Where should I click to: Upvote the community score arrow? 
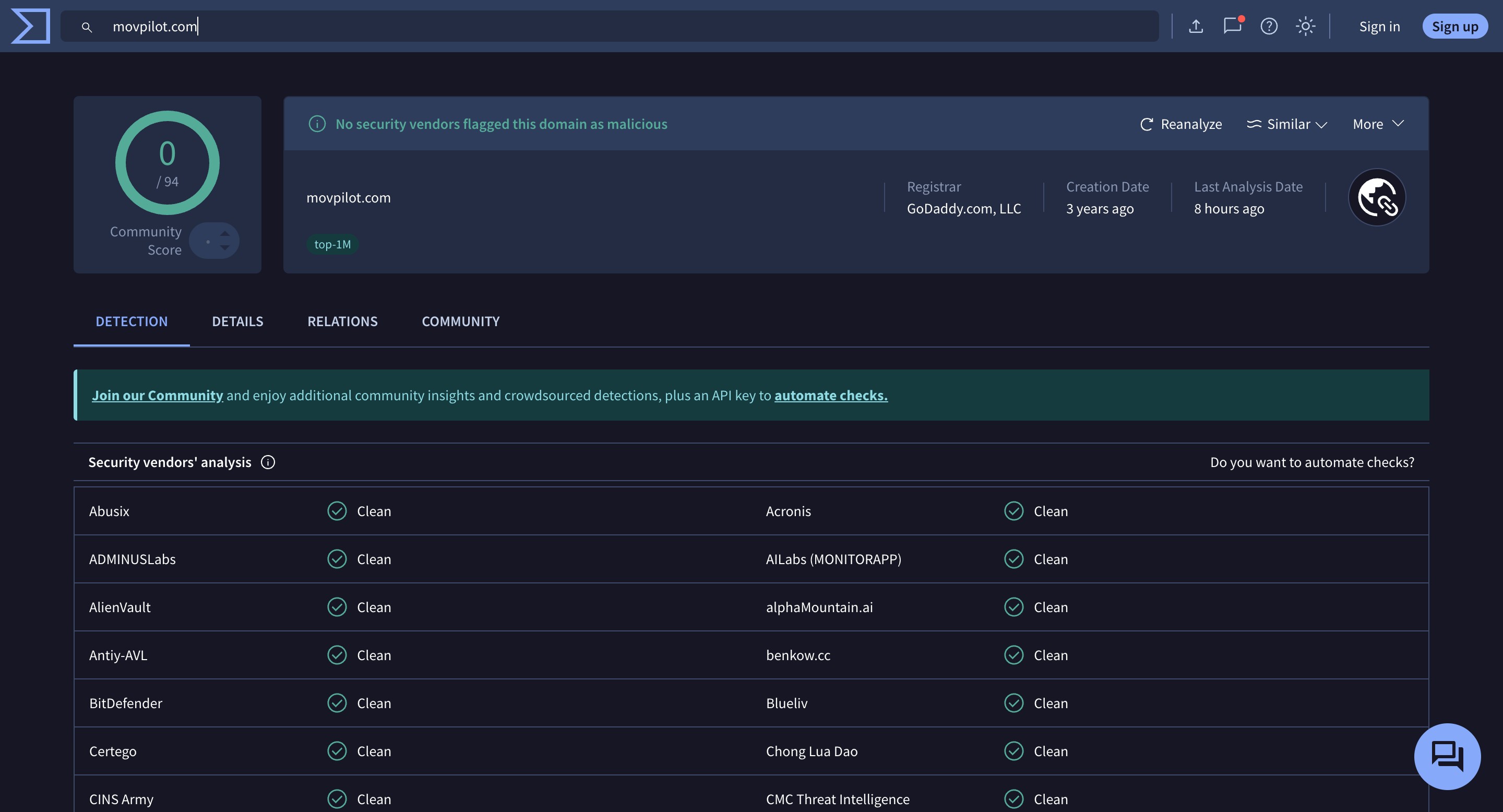[224, 233]
